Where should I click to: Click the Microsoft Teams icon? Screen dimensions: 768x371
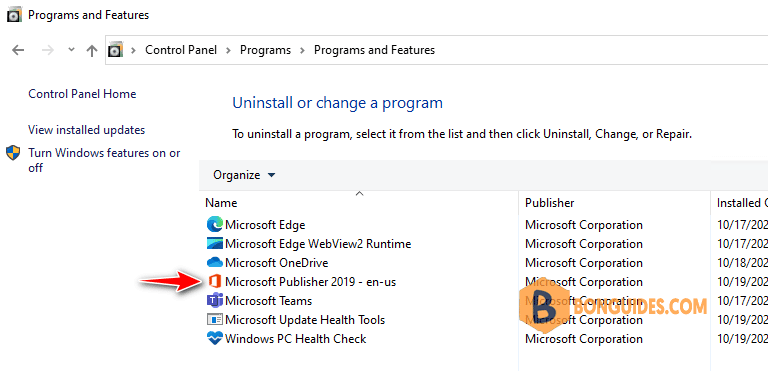(x=215, y=300)
